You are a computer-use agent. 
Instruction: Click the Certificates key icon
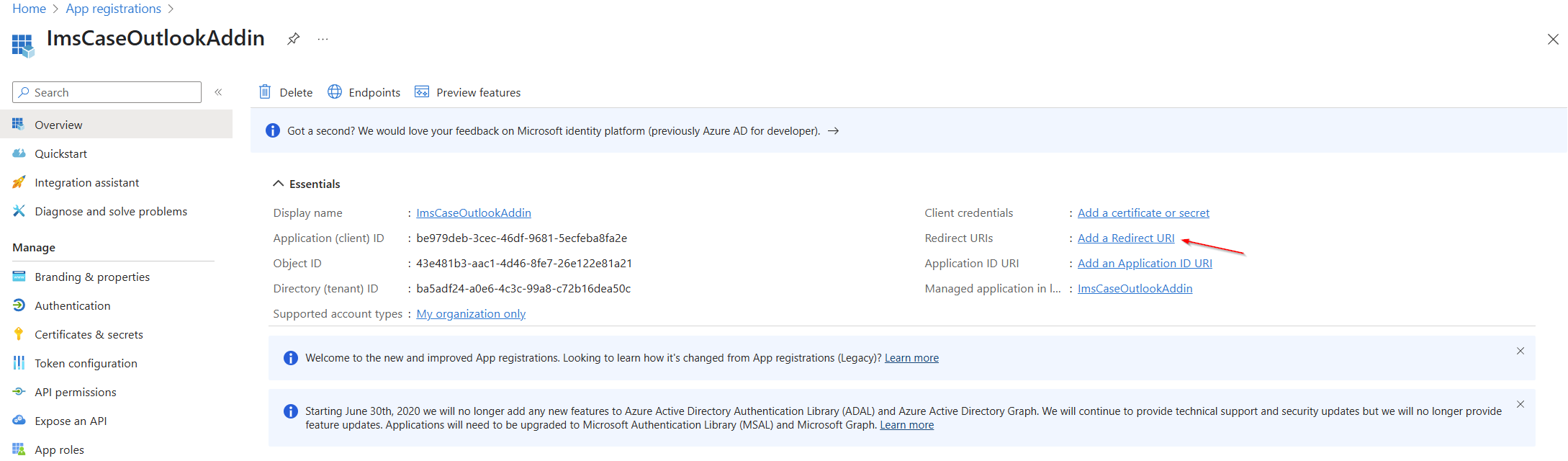coord(19,334)
